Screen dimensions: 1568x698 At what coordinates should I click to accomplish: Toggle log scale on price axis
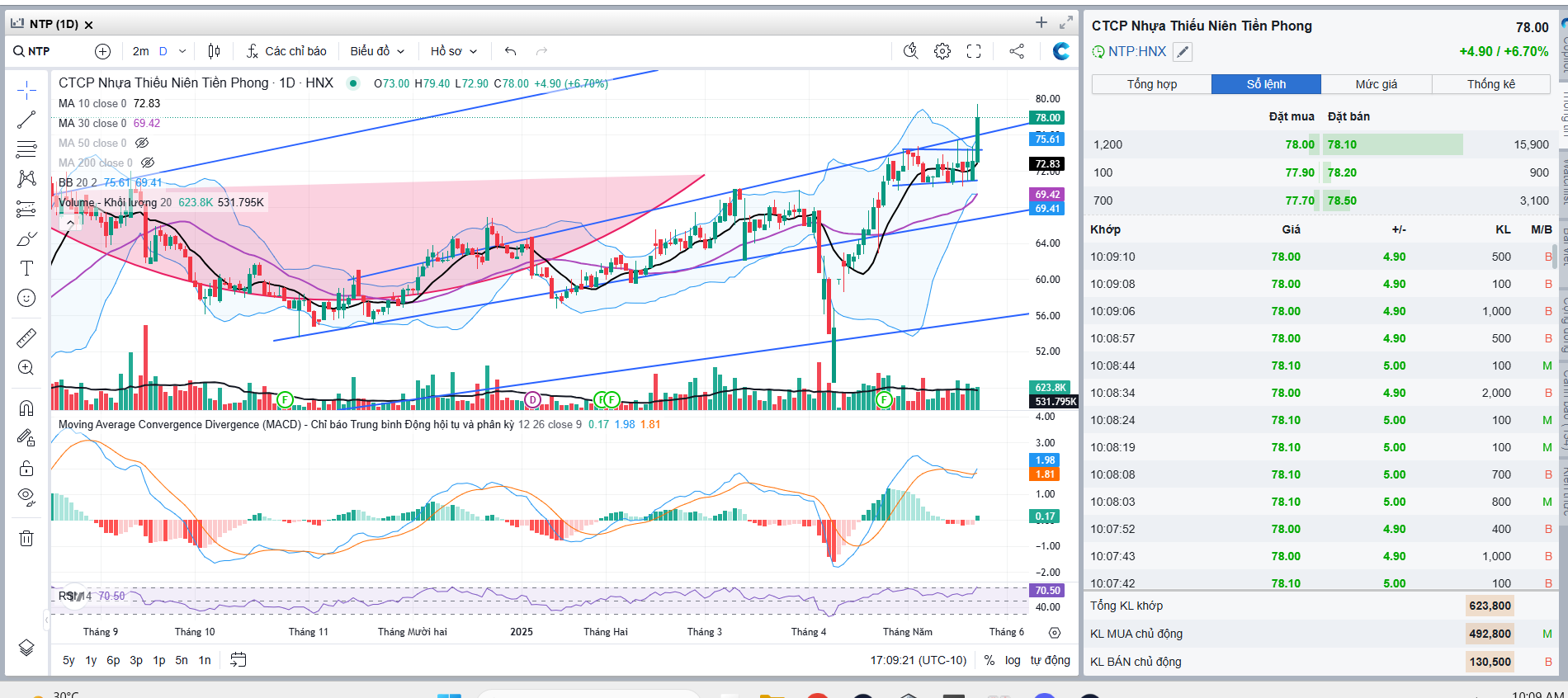[1013, 660]
